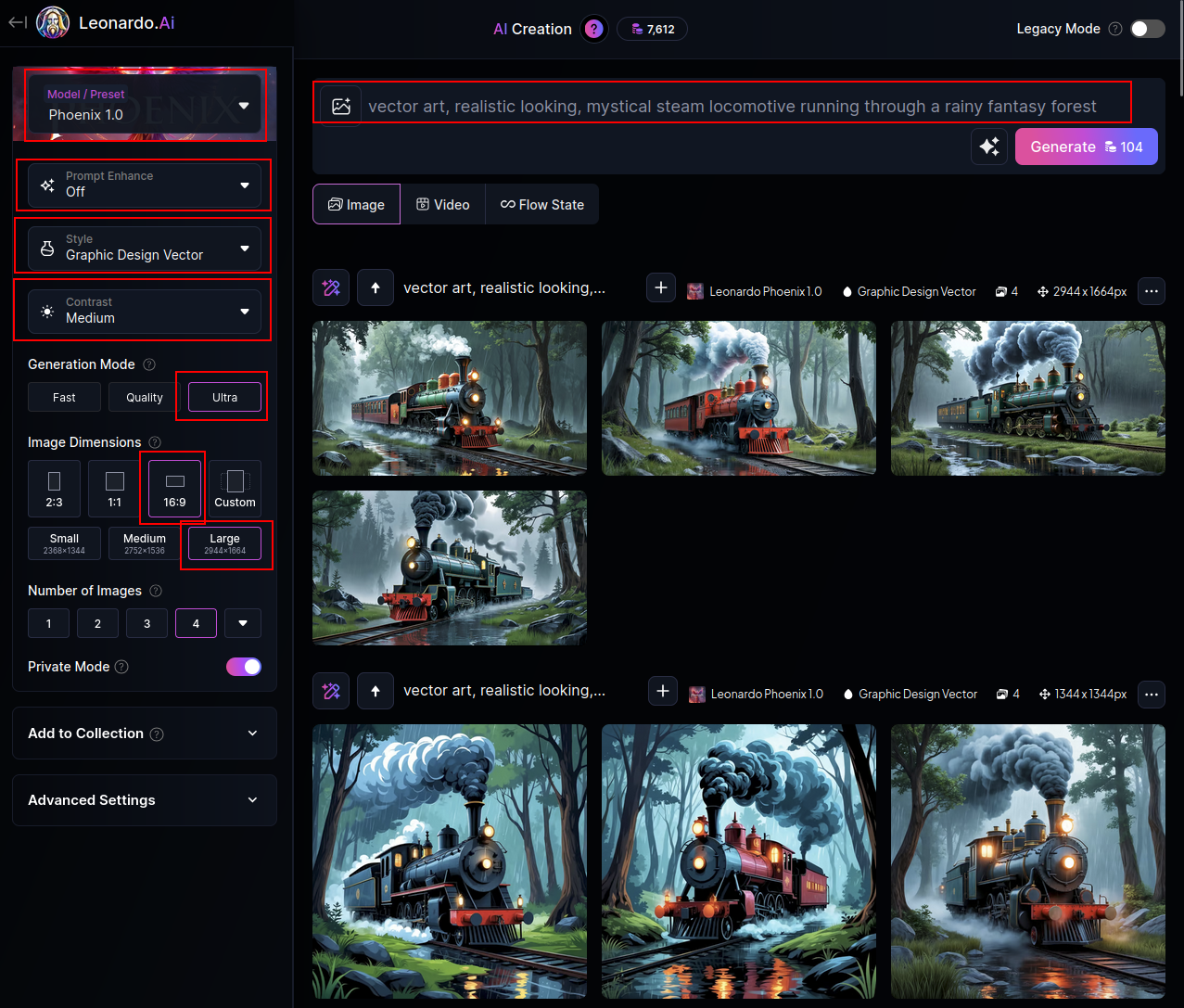
Task: Click the page vertical scrollbar
Action: pyautogui.click(x=1179, y=48)
